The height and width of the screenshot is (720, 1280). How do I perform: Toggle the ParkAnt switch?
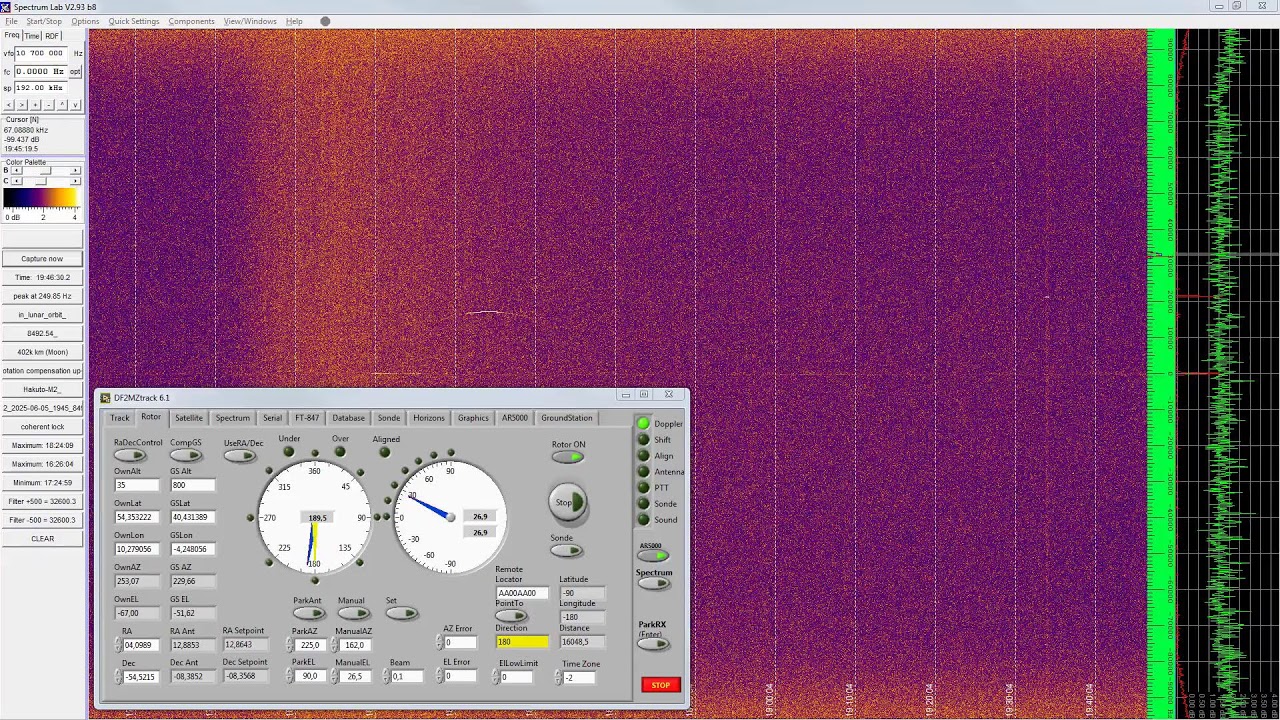point(308,613)
